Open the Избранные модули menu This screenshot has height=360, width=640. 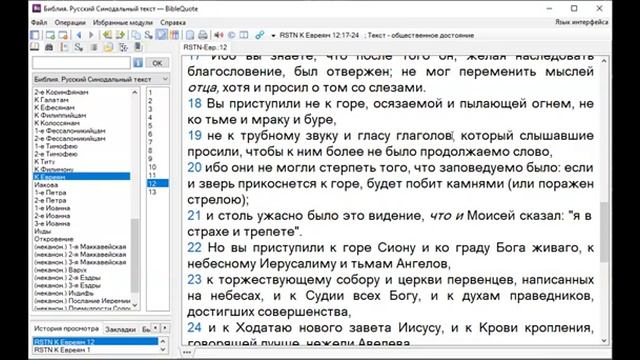tap(122, 22)
